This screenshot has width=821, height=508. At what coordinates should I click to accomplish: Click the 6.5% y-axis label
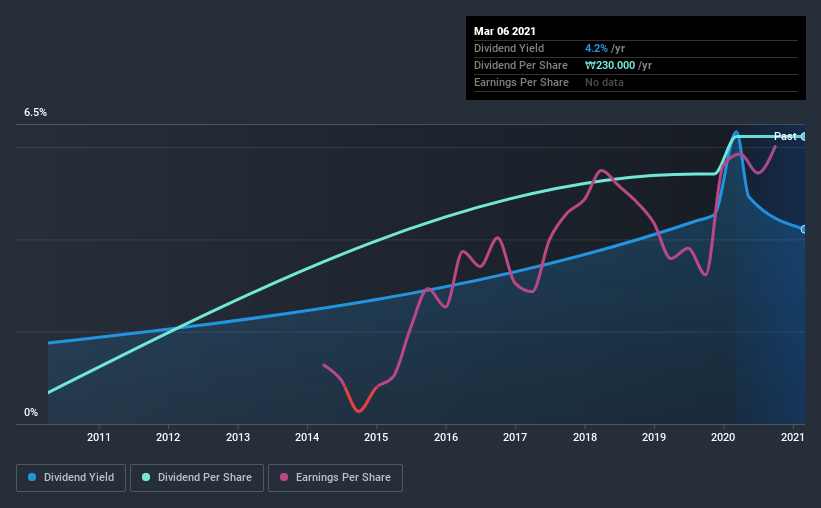pyautogui.click(x=35, y=113)
